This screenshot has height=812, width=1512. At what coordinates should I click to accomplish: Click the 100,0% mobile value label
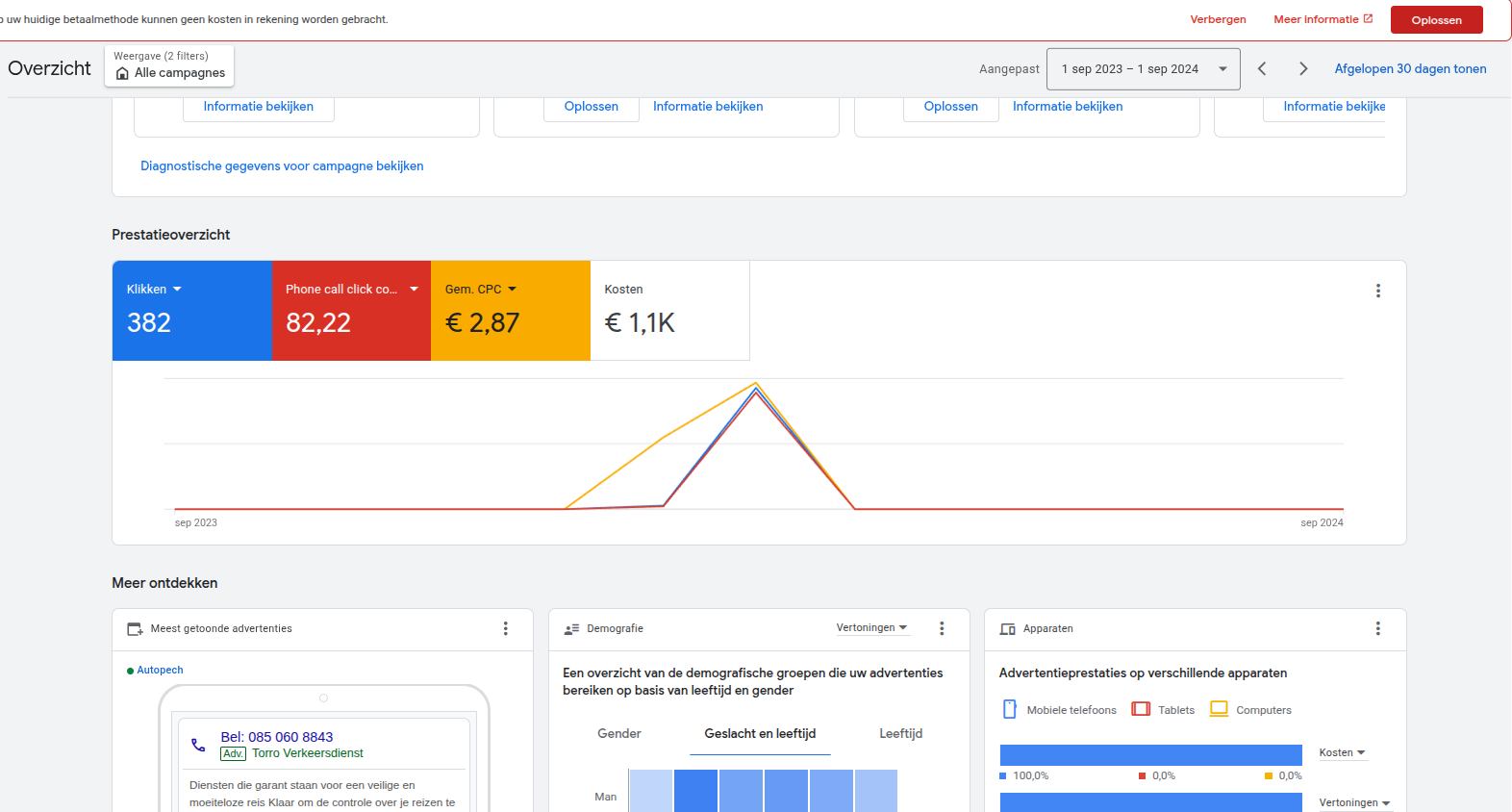[1031, 775]
